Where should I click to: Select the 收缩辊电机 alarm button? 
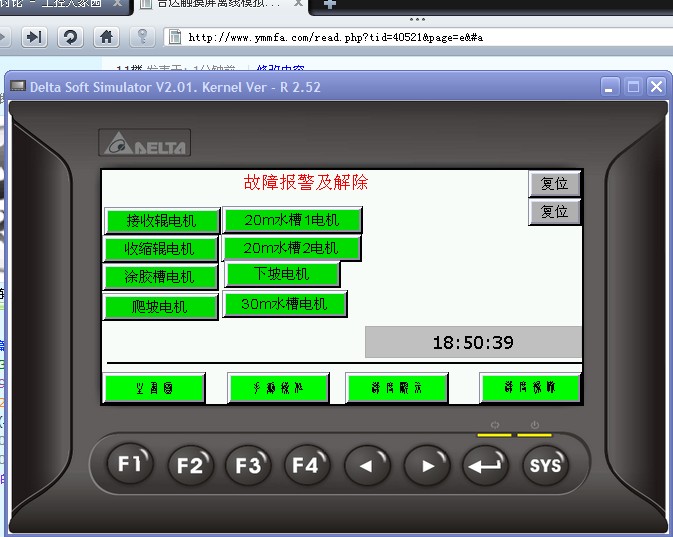coord(161,249)
